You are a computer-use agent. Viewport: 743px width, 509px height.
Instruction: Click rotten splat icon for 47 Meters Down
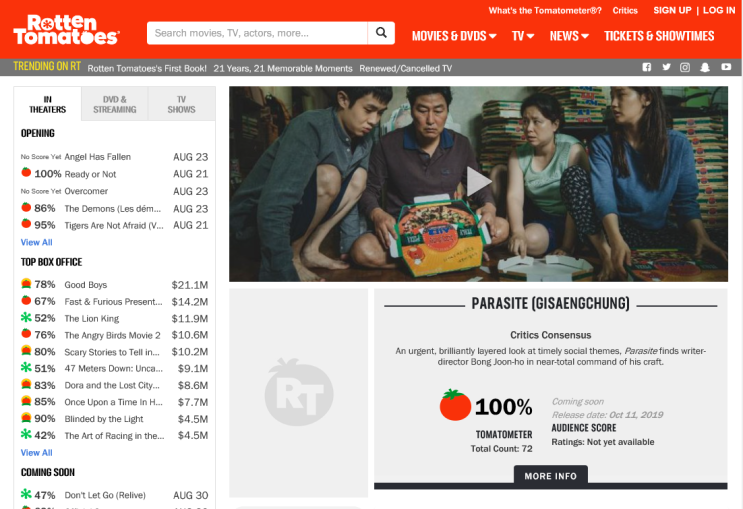coord(26,367)
